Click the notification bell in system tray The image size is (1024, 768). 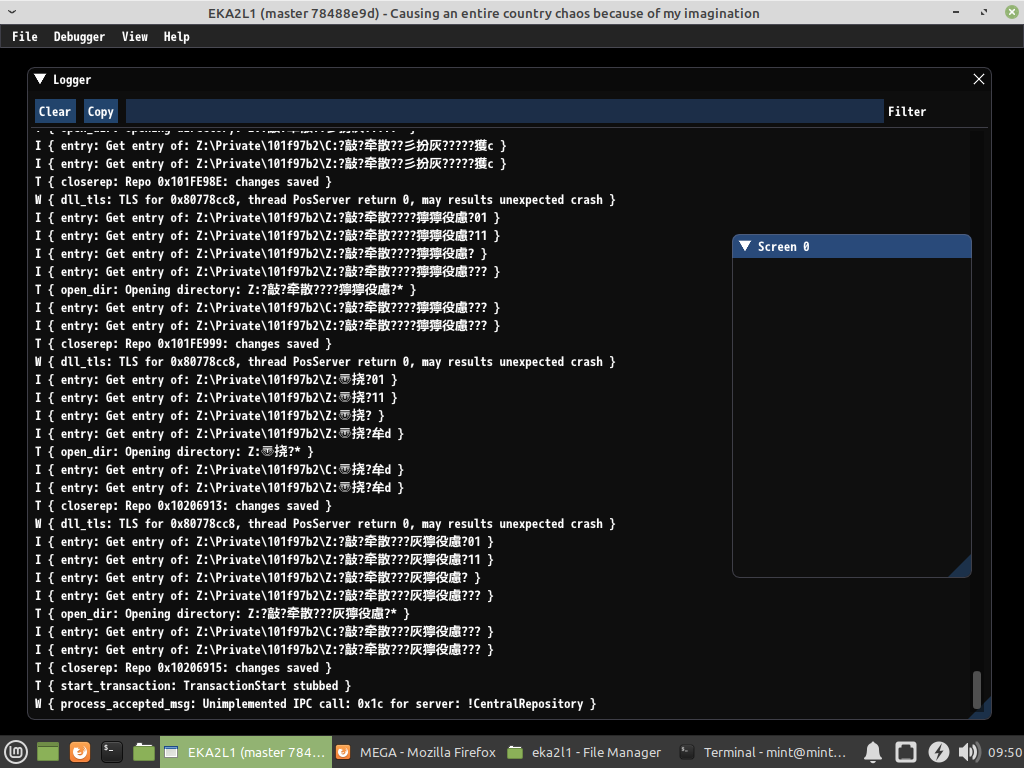pyautogui.click(x=871, y=751)
